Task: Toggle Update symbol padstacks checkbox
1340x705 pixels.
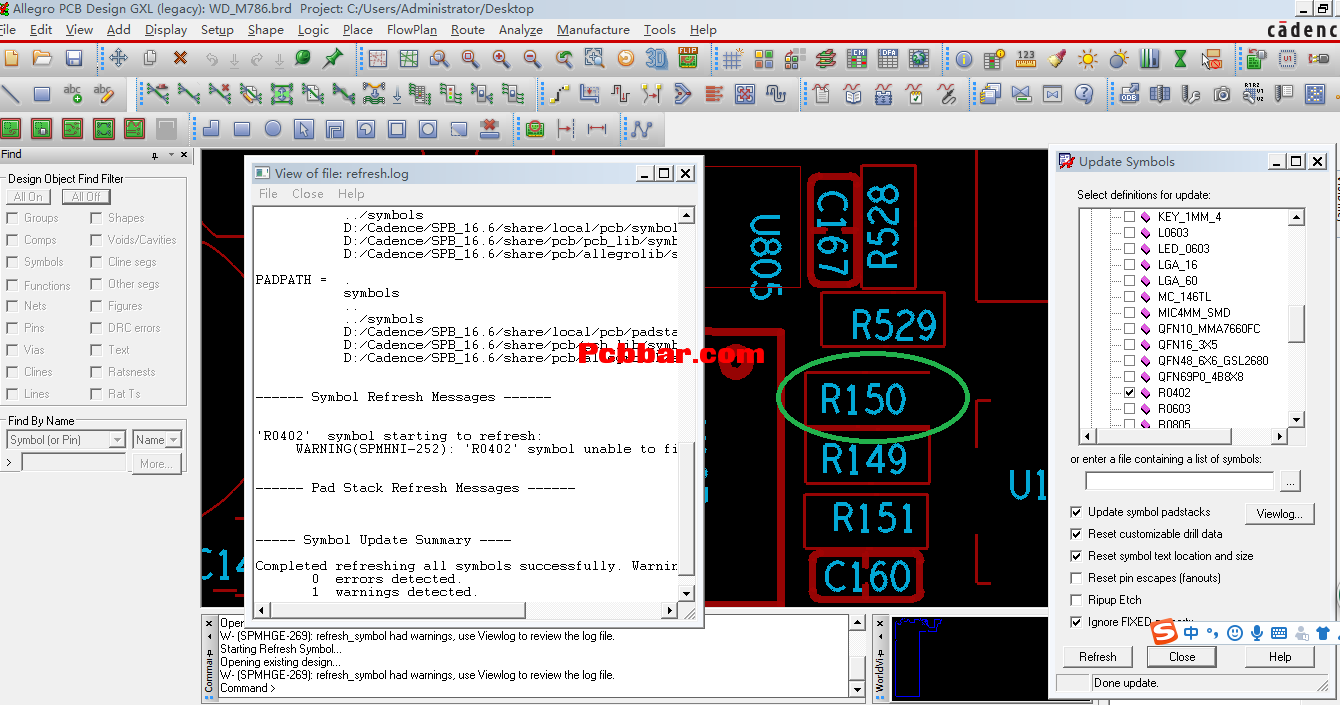Action: pyautogui.click(x=1076, y=512)
